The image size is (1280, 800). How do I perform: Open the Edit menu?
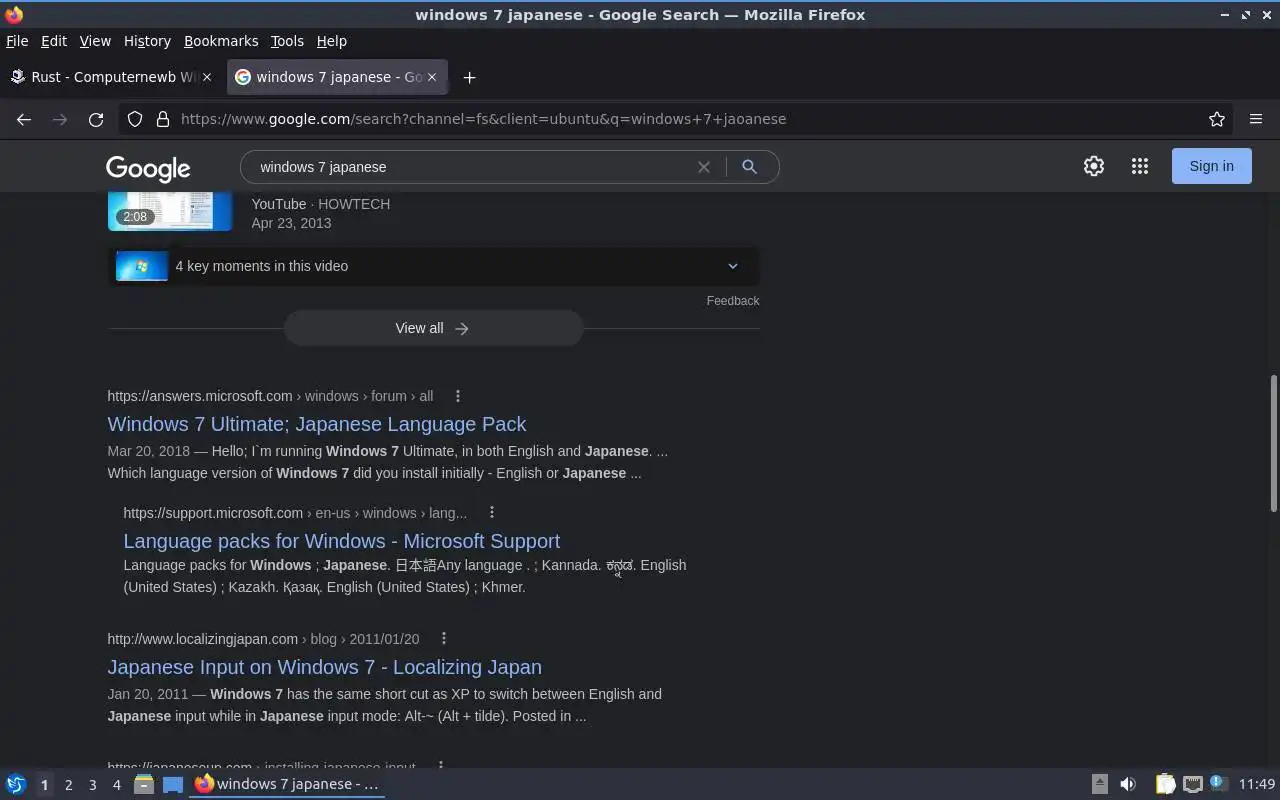54,41
